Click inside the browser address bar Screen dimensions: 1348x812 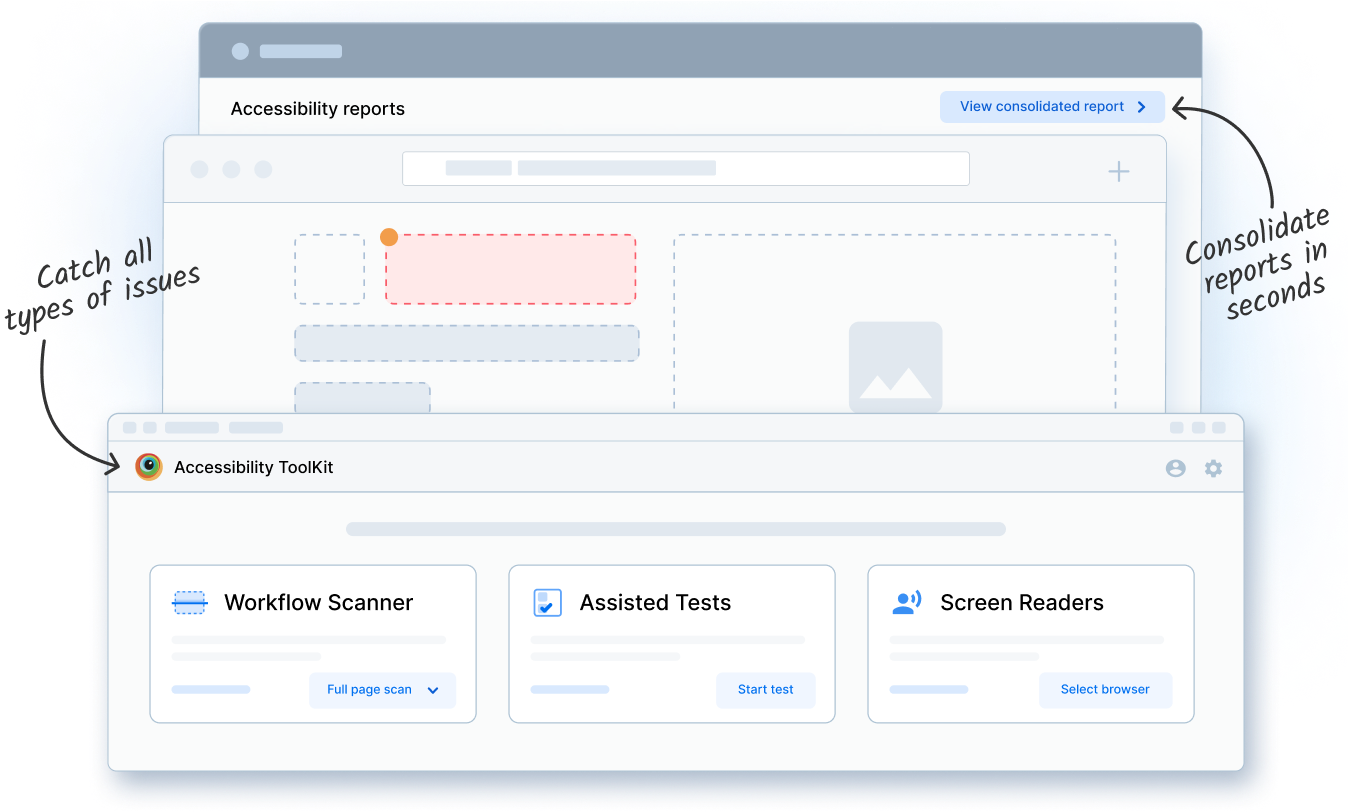click(686, 168)
